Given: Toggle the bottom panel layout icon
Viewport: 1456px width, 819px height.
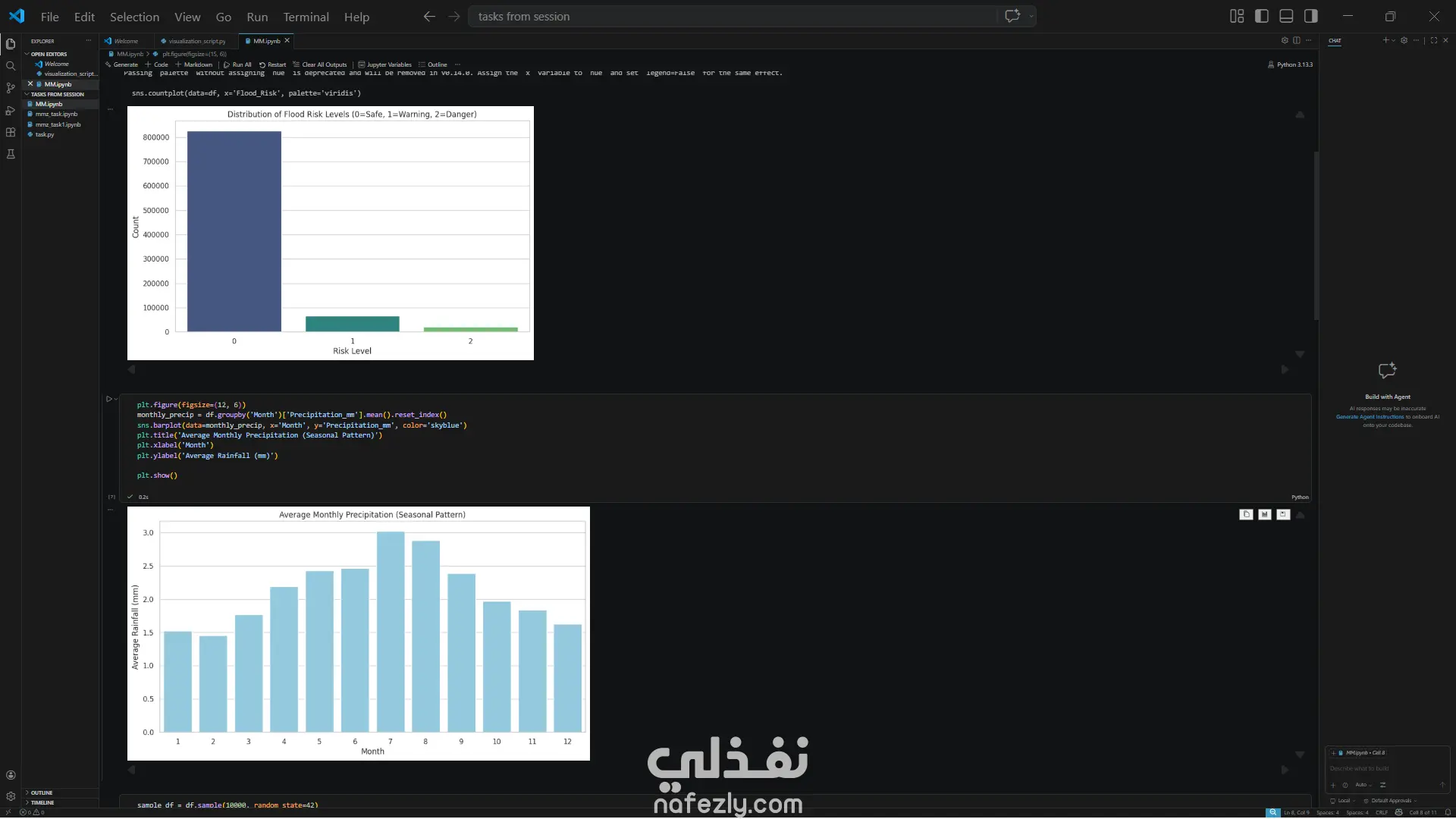Looking at the screenshot, I should click(1286, 16).
